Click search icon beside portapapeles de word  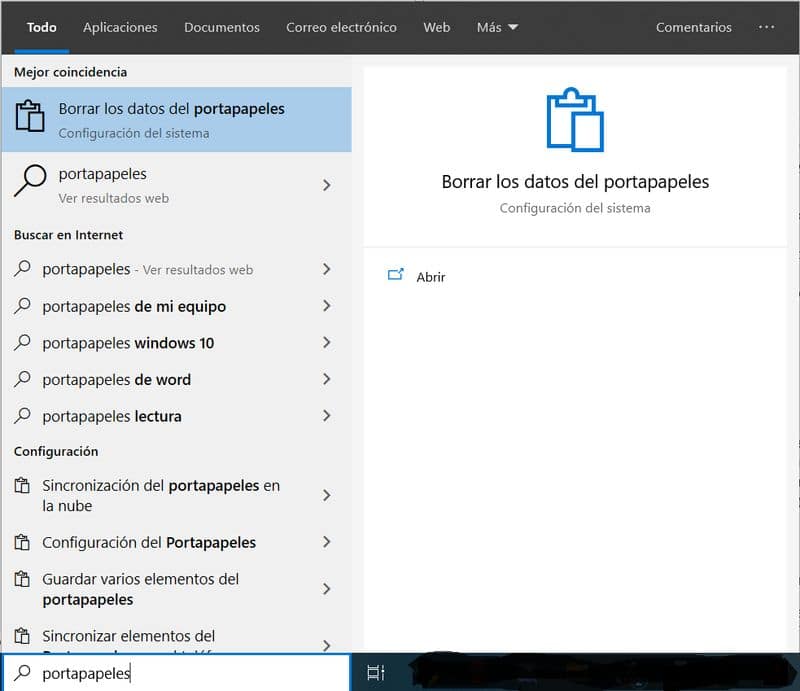coord(22,379)
